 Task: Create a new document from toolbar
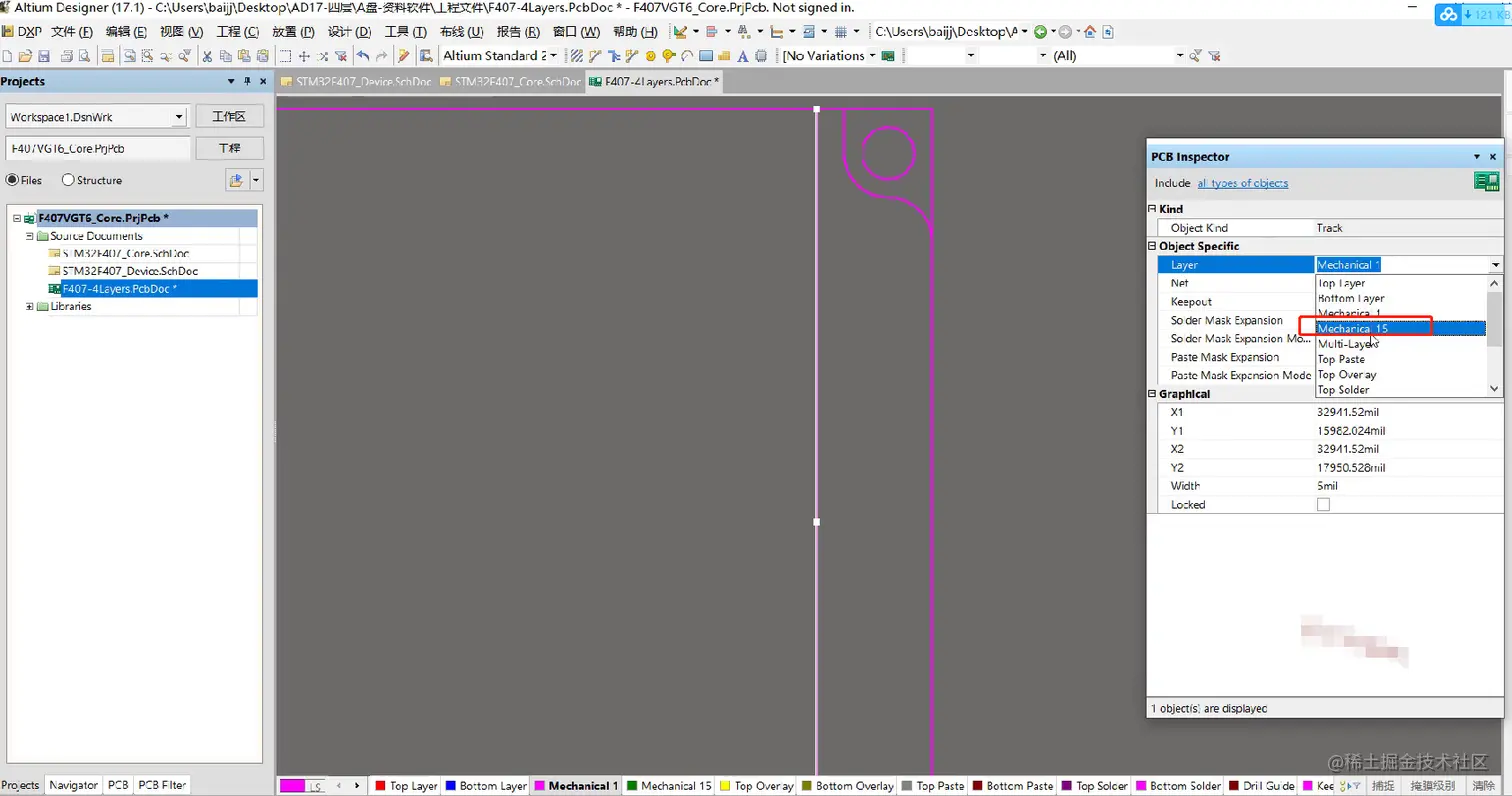coord(8,56)
